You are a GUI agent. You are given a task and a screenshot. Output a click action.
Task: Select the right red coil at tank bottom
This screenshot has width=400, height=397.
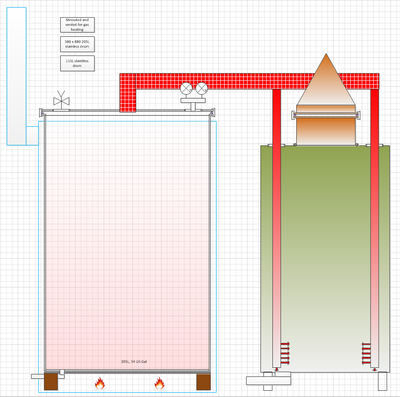(366, 353)
